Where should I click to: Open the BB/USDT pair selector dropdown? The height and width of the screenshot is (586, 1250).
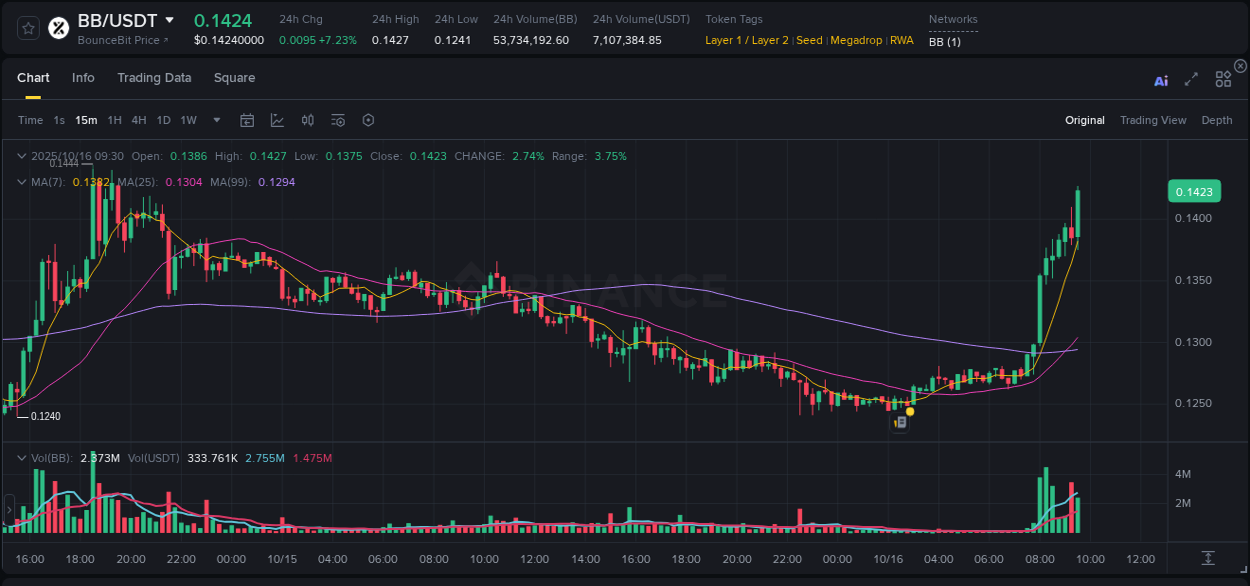click(x=169, y=19)
